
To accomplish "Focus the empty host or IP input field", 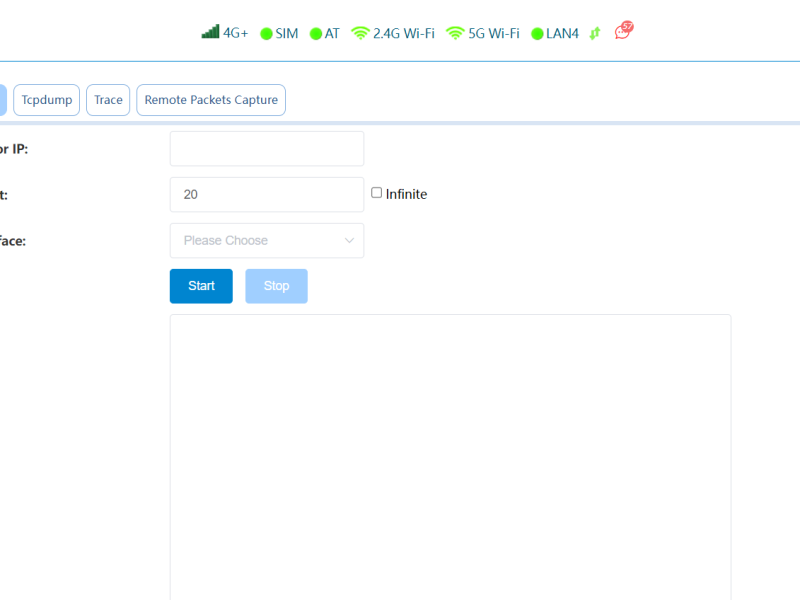I will pyautogui.click(x=266, y=149).
